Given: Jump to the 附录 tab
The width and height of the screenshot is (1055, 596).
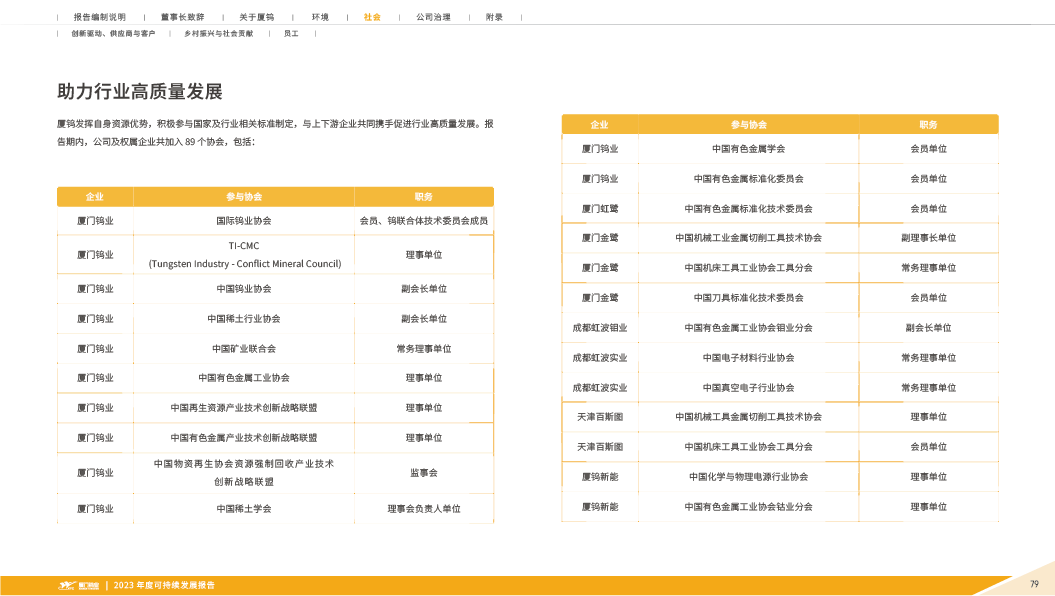Looking at the screenshot, I should (x=494, y=17).
